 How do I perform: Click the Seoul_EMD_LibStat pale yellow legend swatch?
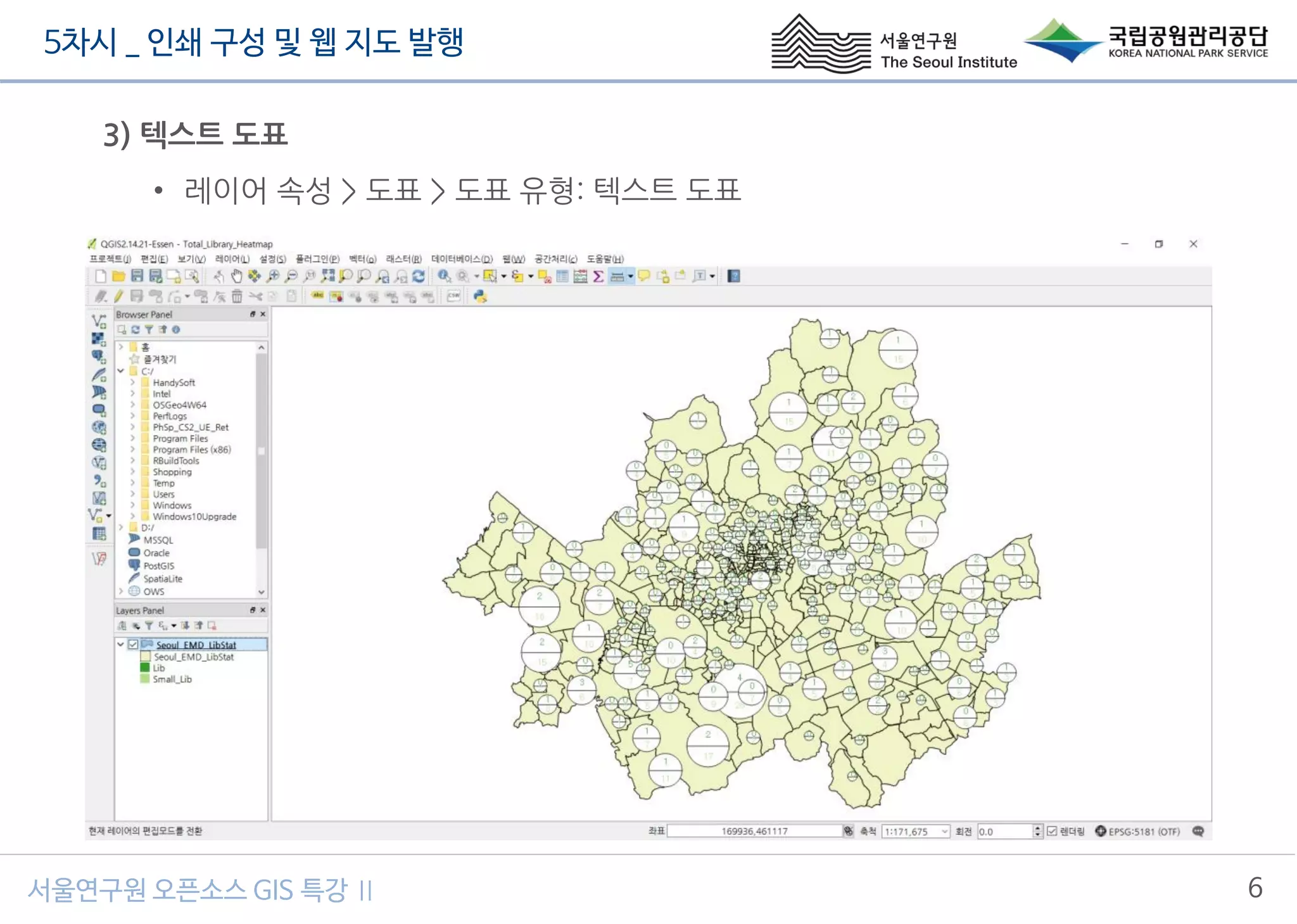144,657
